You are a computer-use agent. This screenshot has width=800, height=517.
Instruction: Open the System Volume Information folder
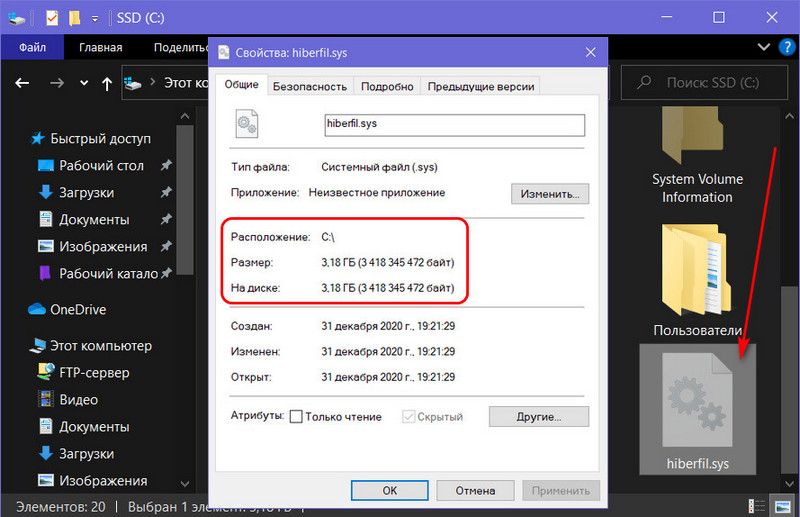coord(697,150)
